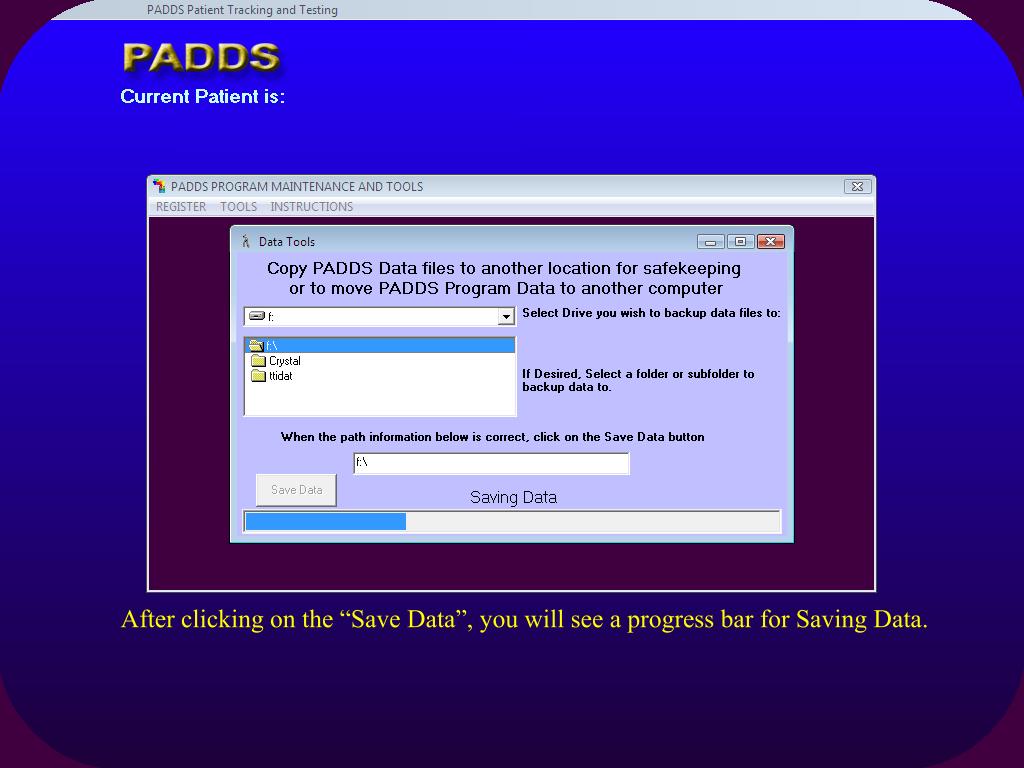
Task: Click the Save Data button
Action: (x=296, y=490)
